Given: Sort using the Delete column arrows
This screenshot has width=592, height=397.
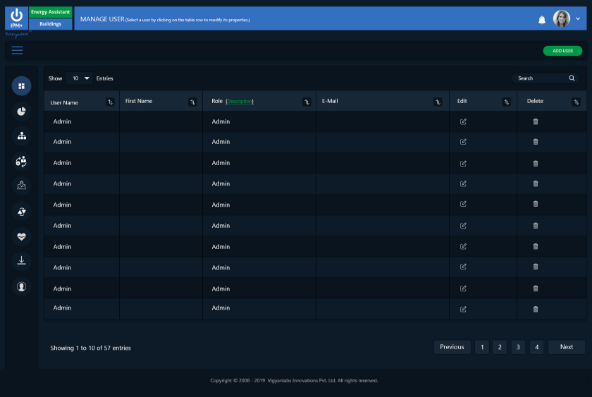Looking at the screenshot, I should 576,102.
